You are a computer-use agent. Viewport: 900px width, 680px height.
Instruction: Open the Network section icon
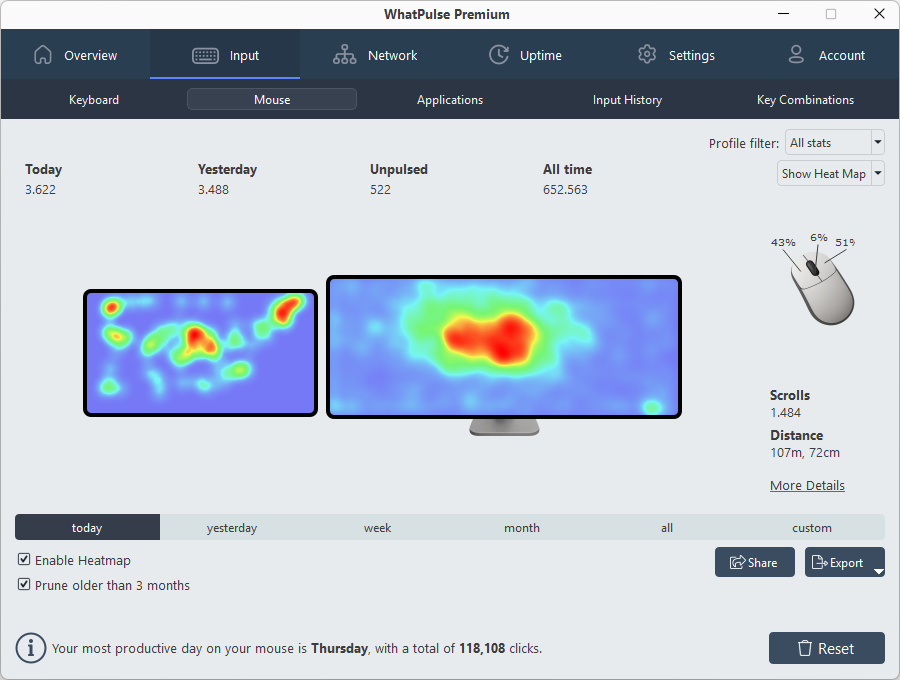[344, 55]
